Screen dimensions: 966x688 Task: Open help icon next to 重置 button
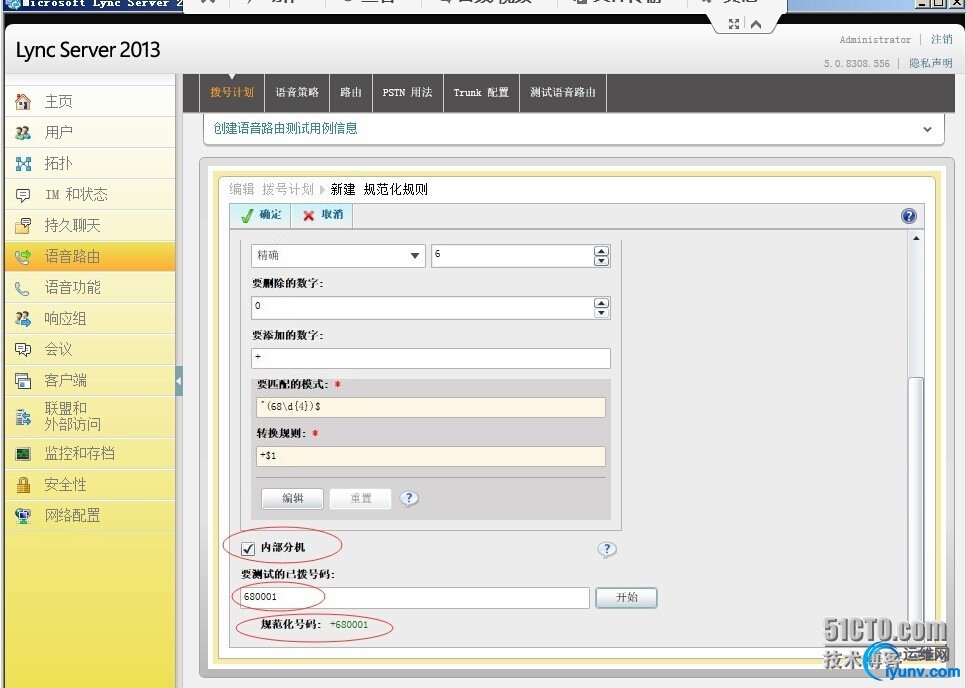pos(409,498)
